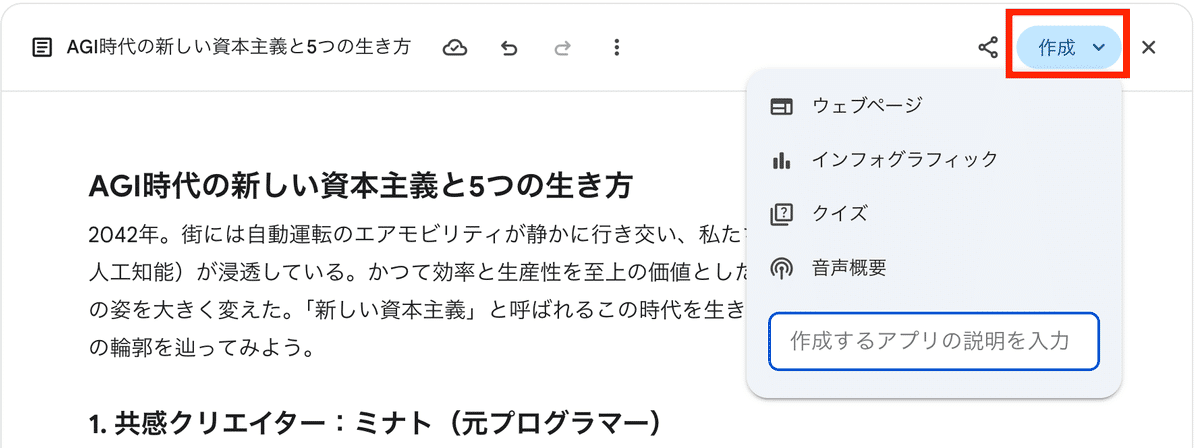Screen dimensions: 1200x448
Task: Click the document icon beside the title
Action: (42, 48)
